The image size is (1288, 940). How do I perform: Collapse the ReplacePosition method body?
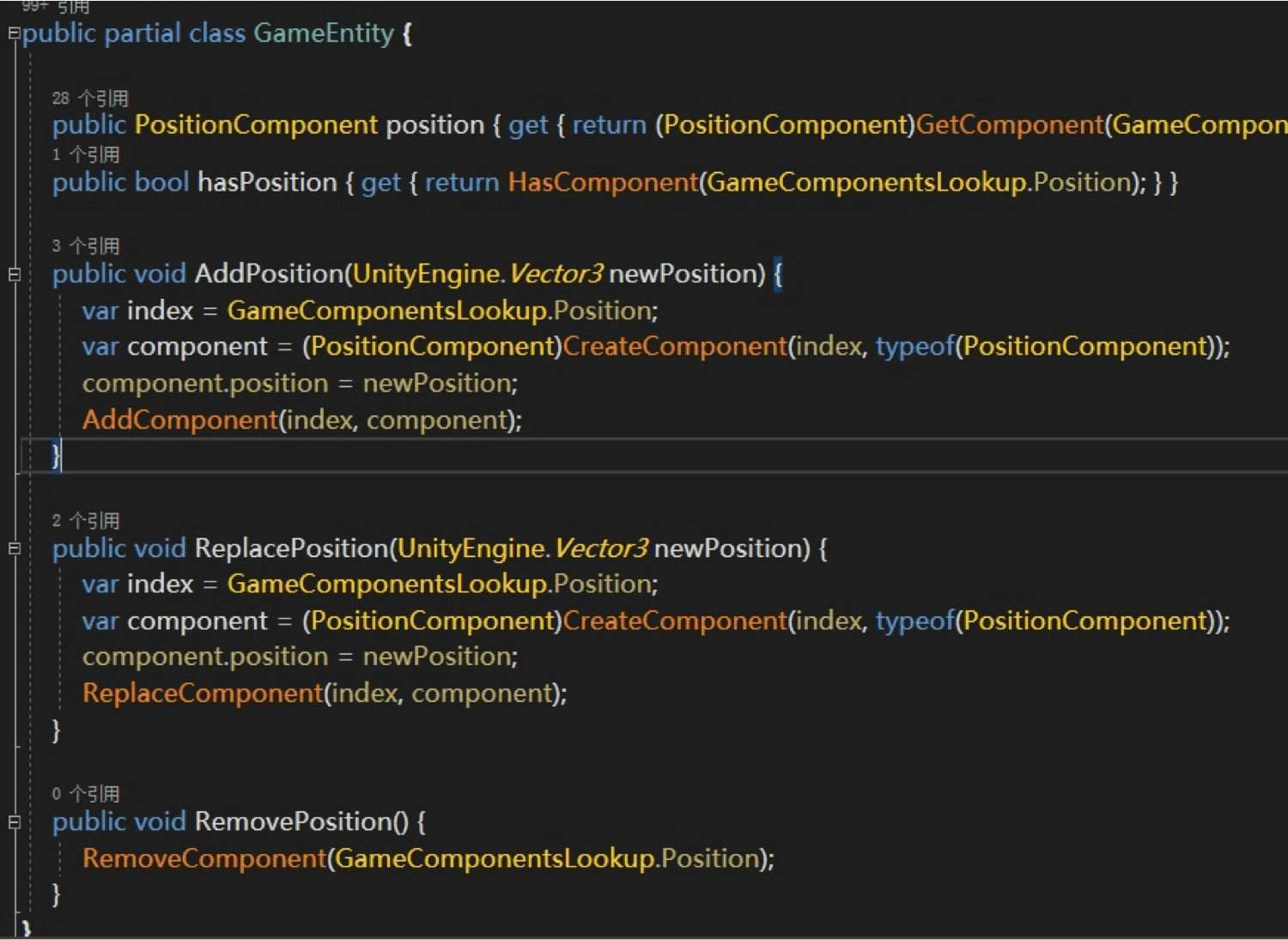coord(14,549)
